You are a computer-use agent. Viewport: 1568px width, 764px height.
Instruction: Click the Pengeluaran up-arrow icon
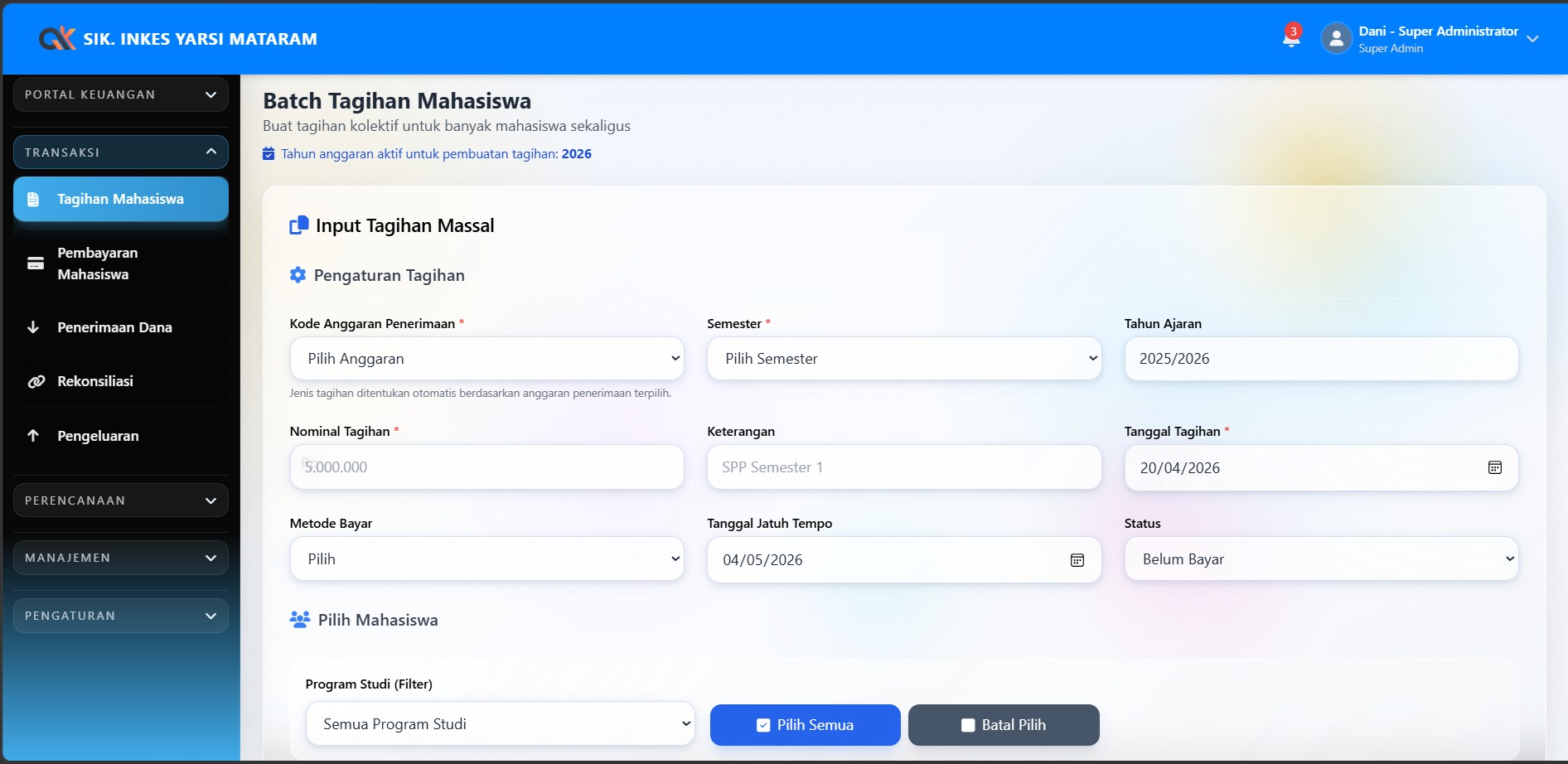34,436
